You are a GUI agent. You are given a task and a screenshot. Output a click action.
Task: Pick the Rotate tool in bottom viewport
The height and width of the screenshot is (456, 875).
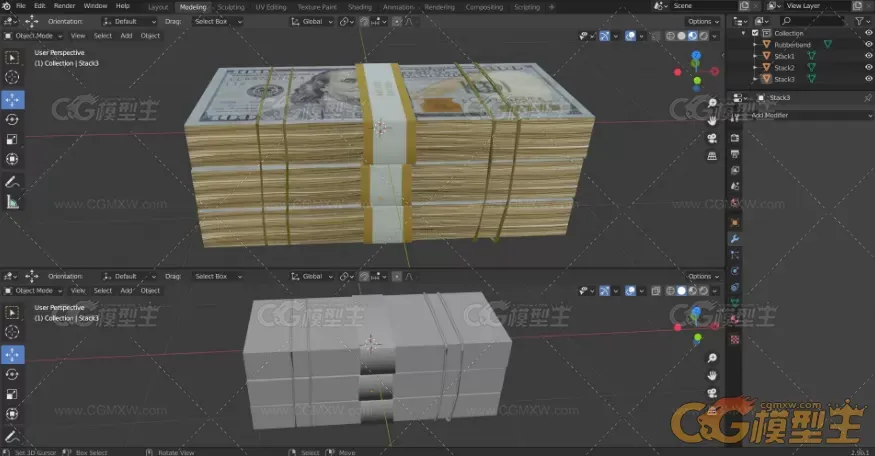point(12,375)
